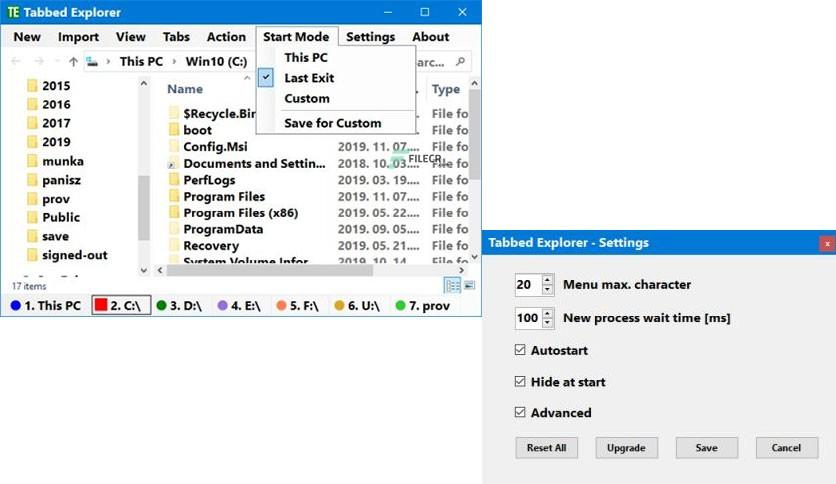Sort by the Name column header

pos(185,89)
